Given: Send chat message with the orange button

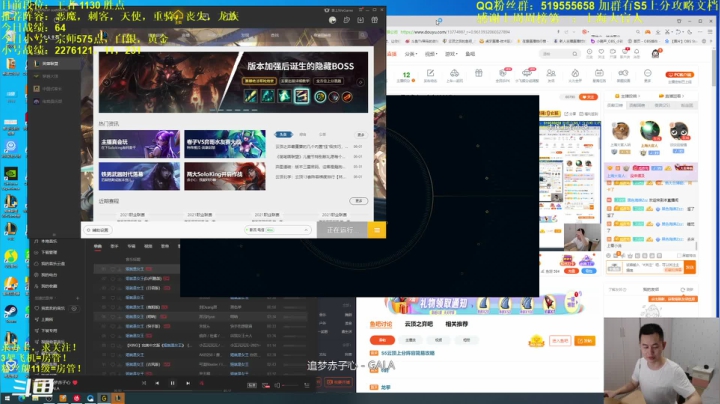Looking at the screenshot, I should 690,267.
